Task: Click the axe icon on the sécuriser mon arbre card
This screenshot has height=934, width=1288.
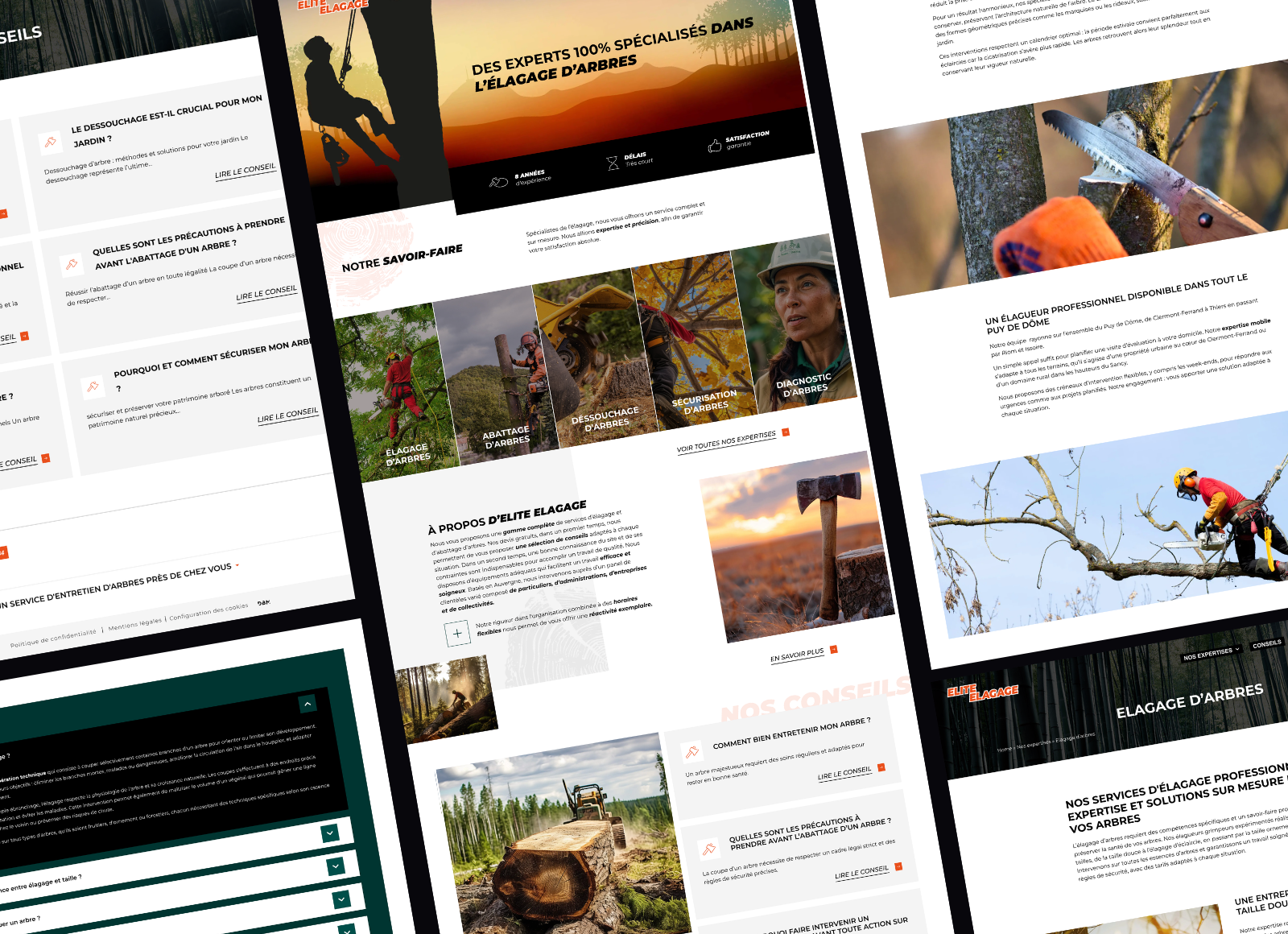Action: pos(93,387)
